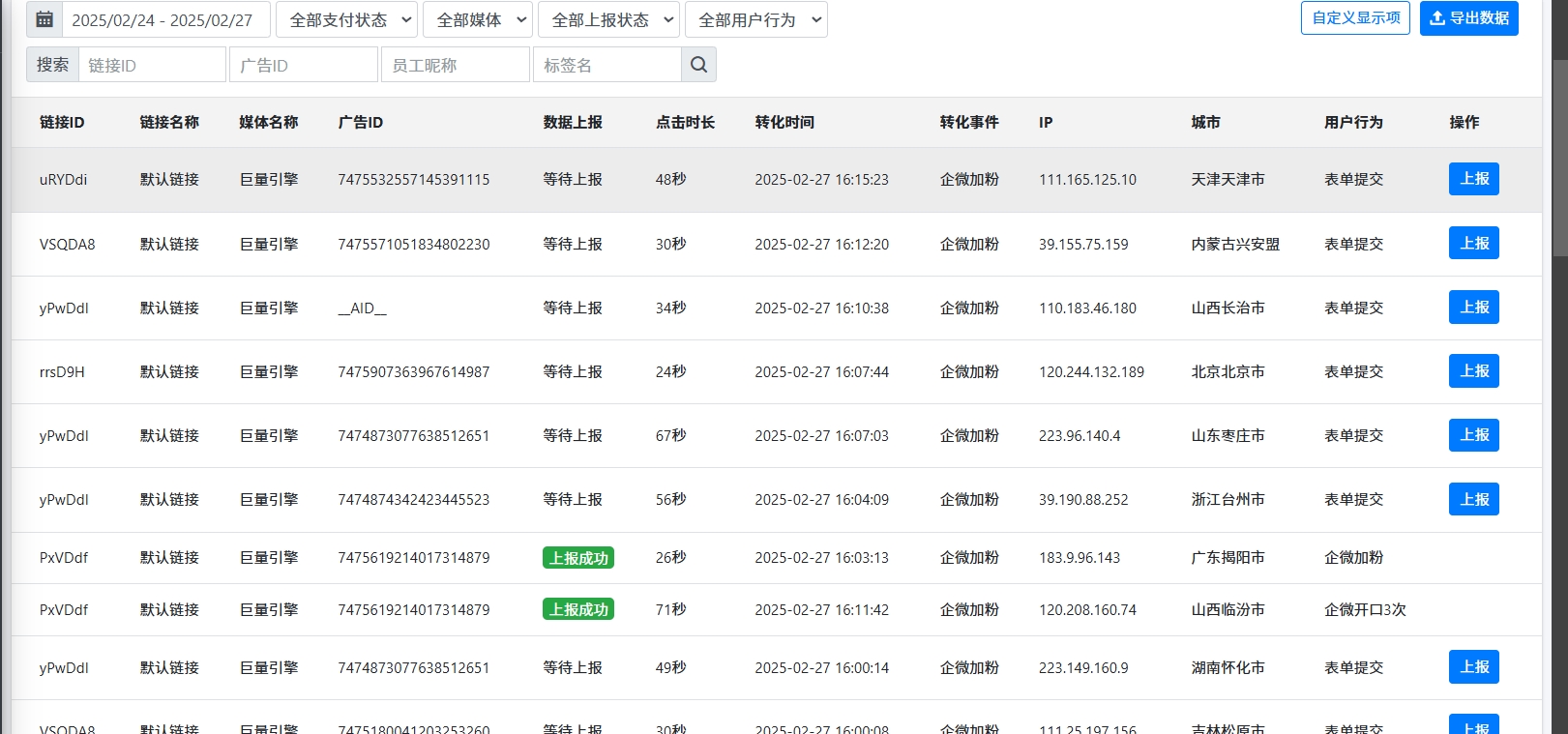Open the 全部支付状态 dropdown
This screenshot has width=1568, height=734.
[346, 19]
